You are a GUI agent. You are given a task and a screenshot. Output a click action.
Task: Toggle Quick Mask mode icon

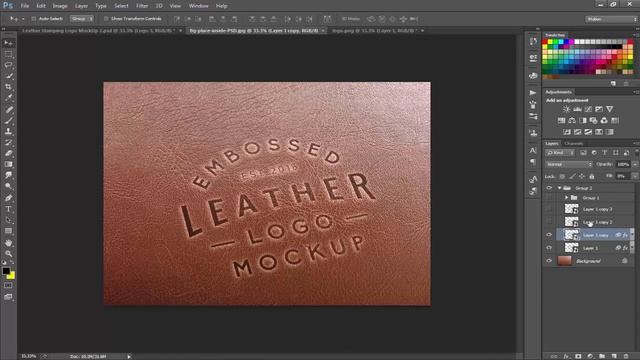[x=8, y=286]
